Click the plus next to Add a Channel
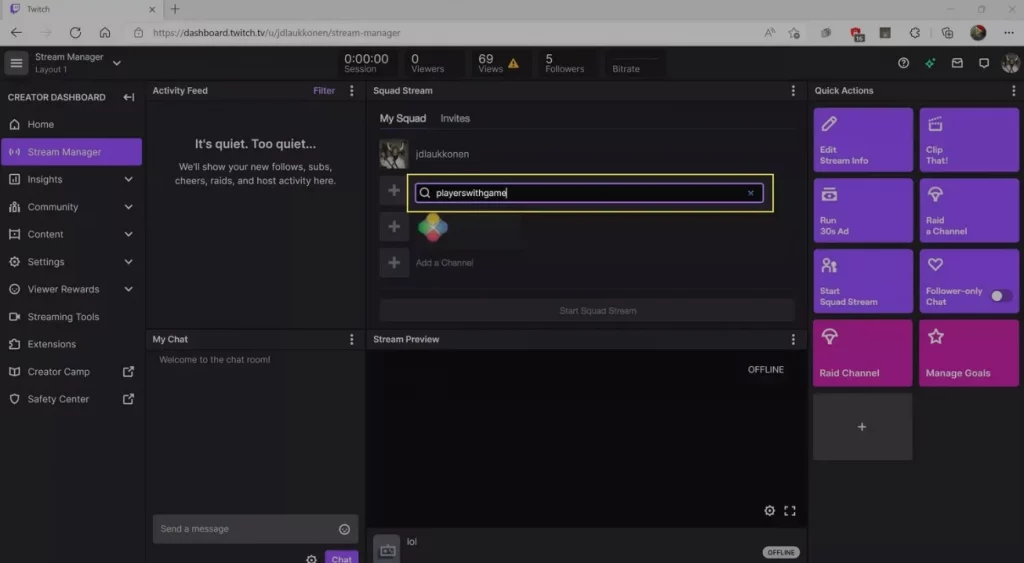The height and width of the screenshot is (563, 1024). (394, 263)
